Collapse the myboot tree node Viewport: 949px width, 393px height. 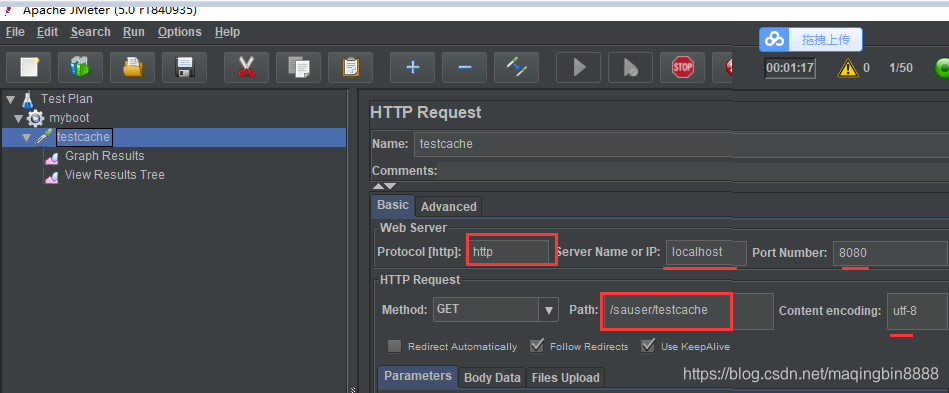[x=19, y=118]
